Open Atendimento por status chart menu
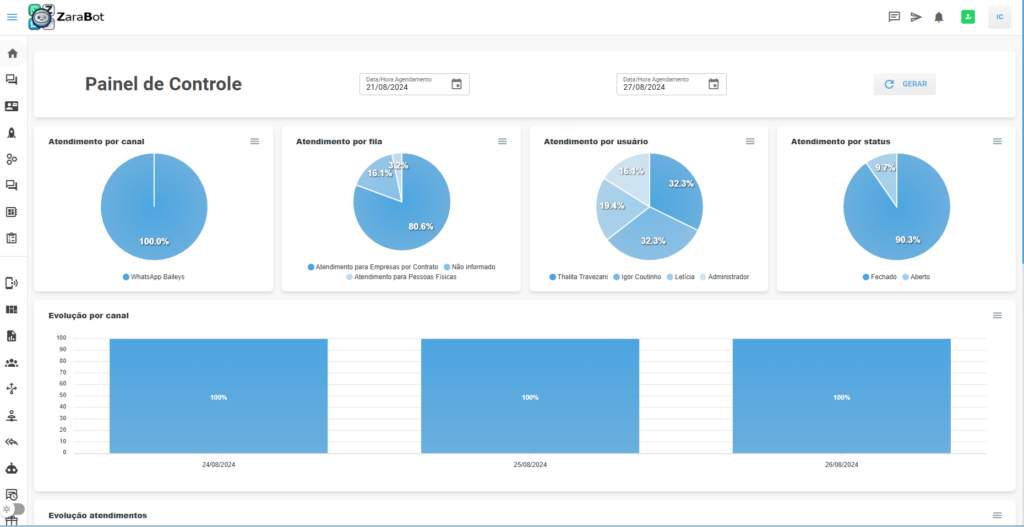This screenshot has width=1024, height=527. pyautogui.click(x=997, y=142)
